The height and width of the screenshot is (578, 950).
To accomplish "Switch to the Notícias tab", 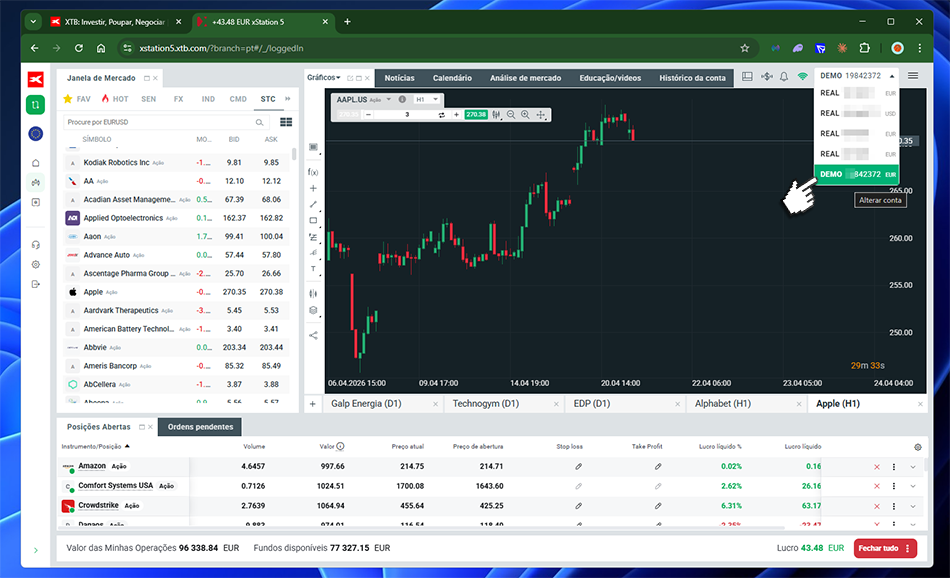I will coord(399,78).
